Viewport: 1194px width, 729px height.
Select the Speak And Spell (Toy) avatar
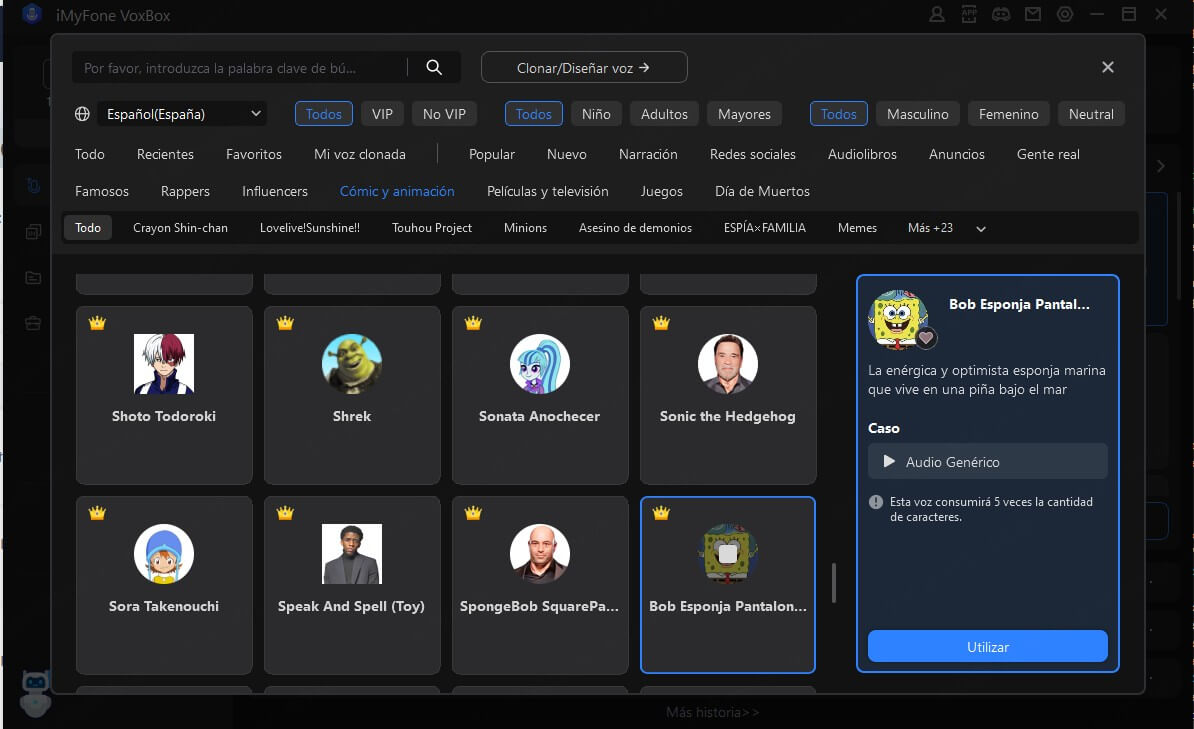click(x=352, y=554)
